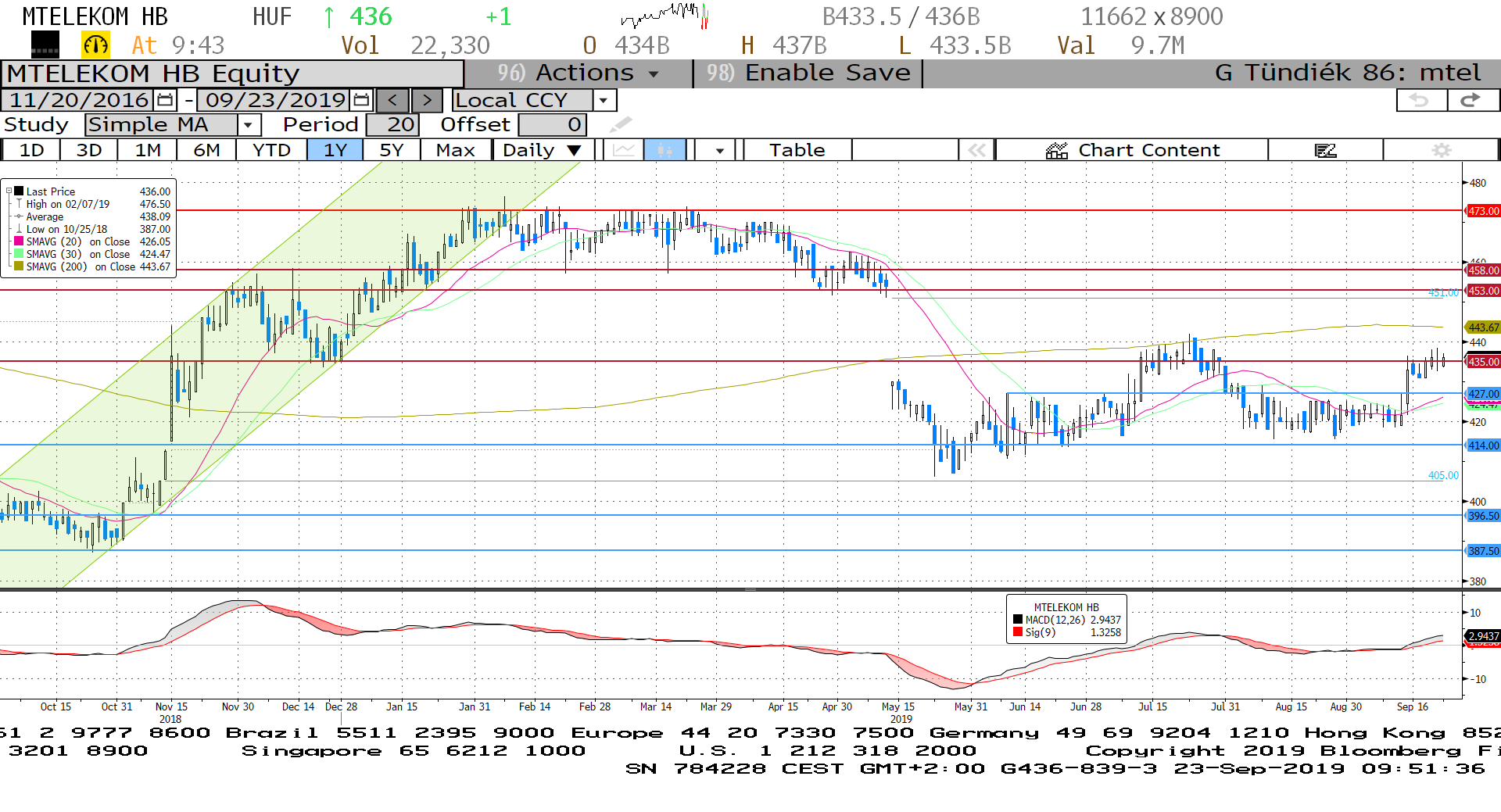Click the Offset value field

[x=553, y=125]
